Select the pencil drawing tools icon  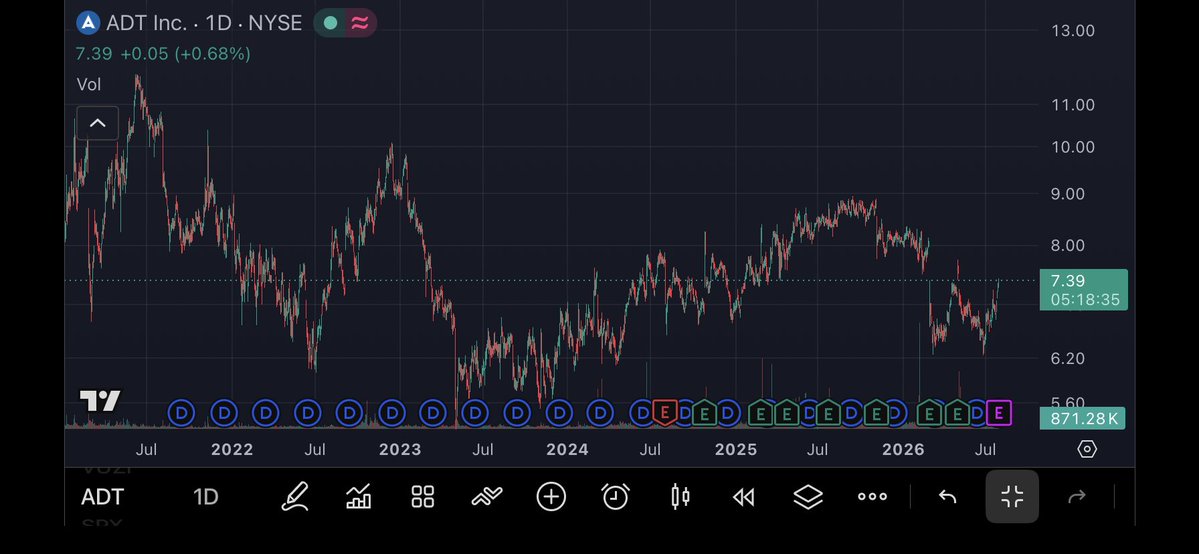pos(294,497)
